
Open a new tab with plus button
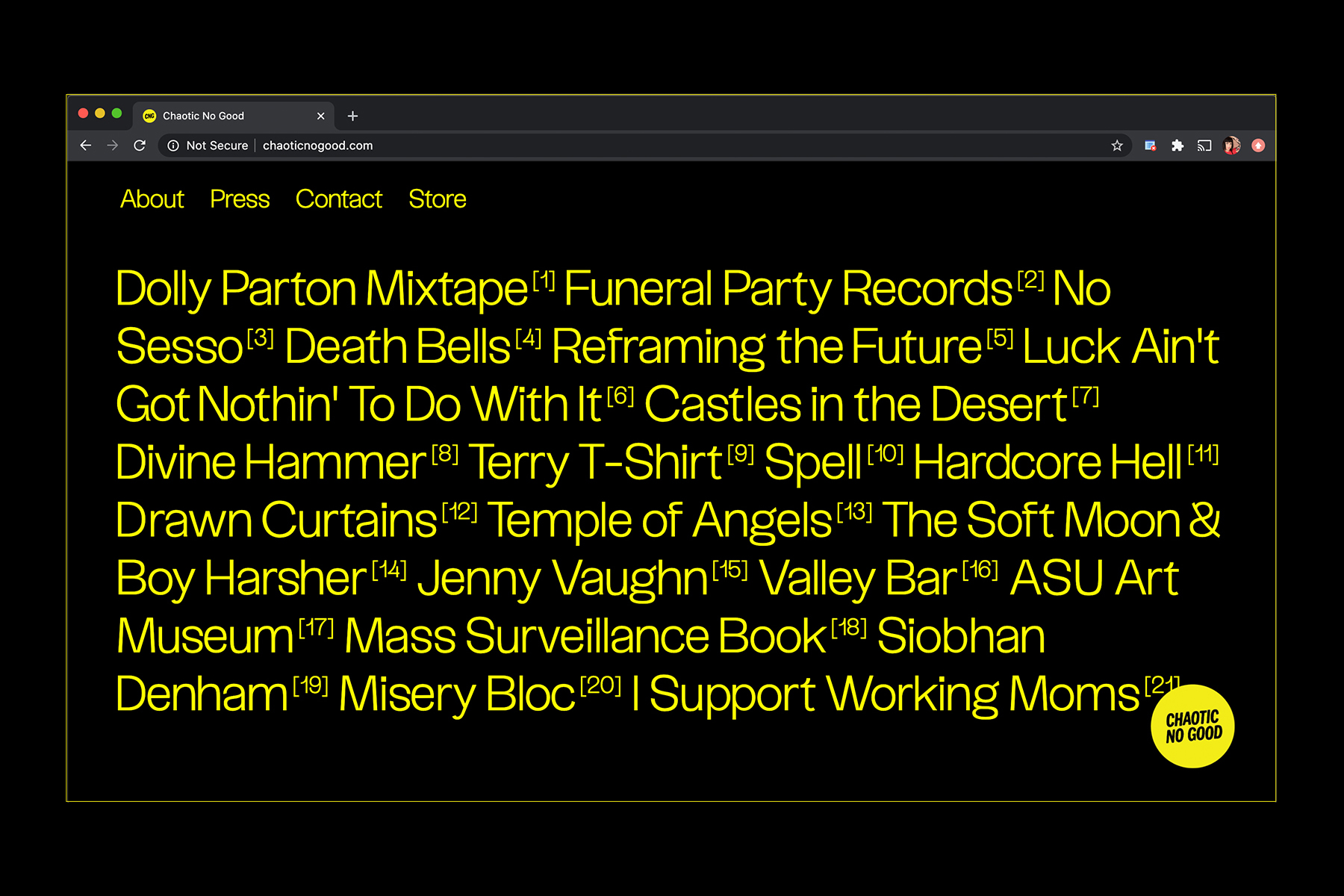click(353, 116)
